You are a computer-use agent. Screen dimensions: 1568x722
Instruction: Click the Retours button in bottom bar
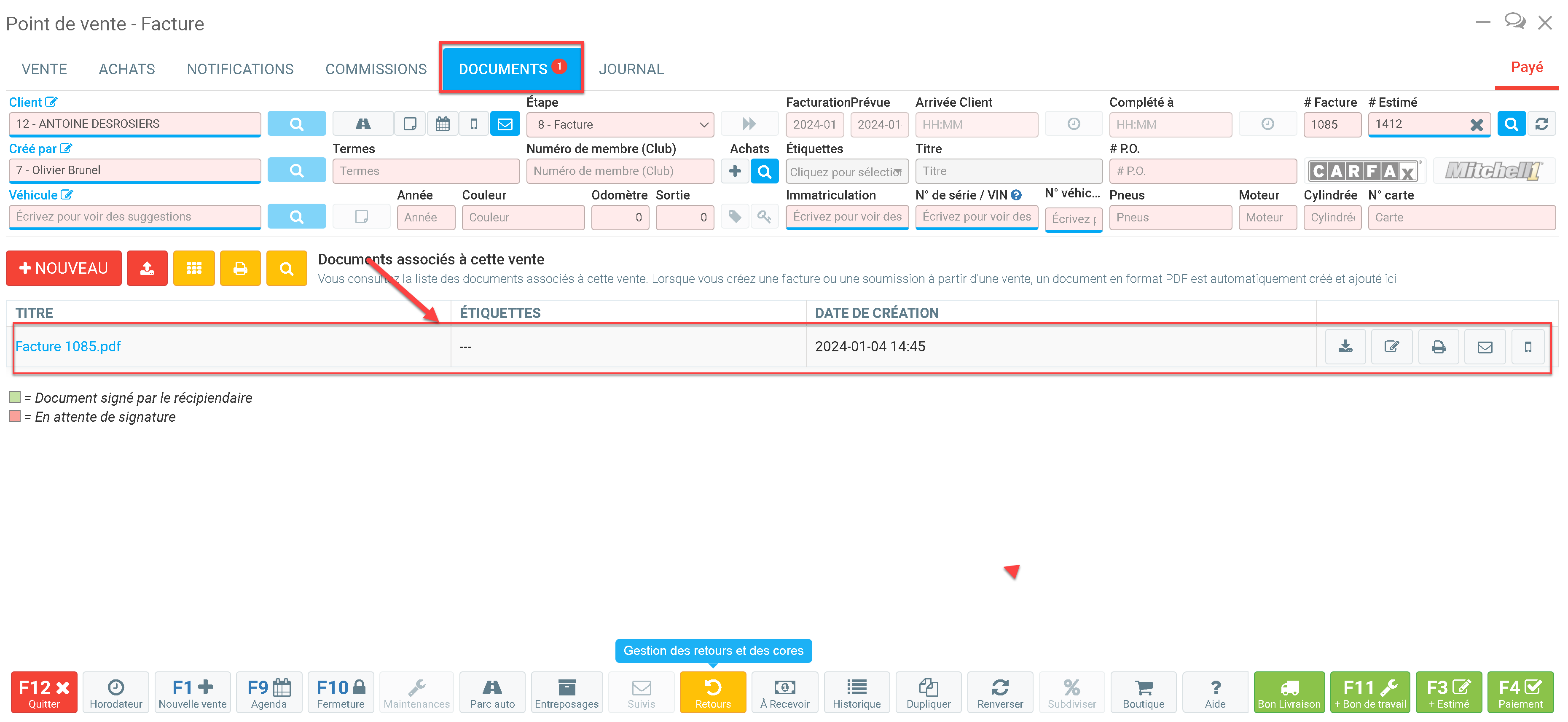[712, 693]
